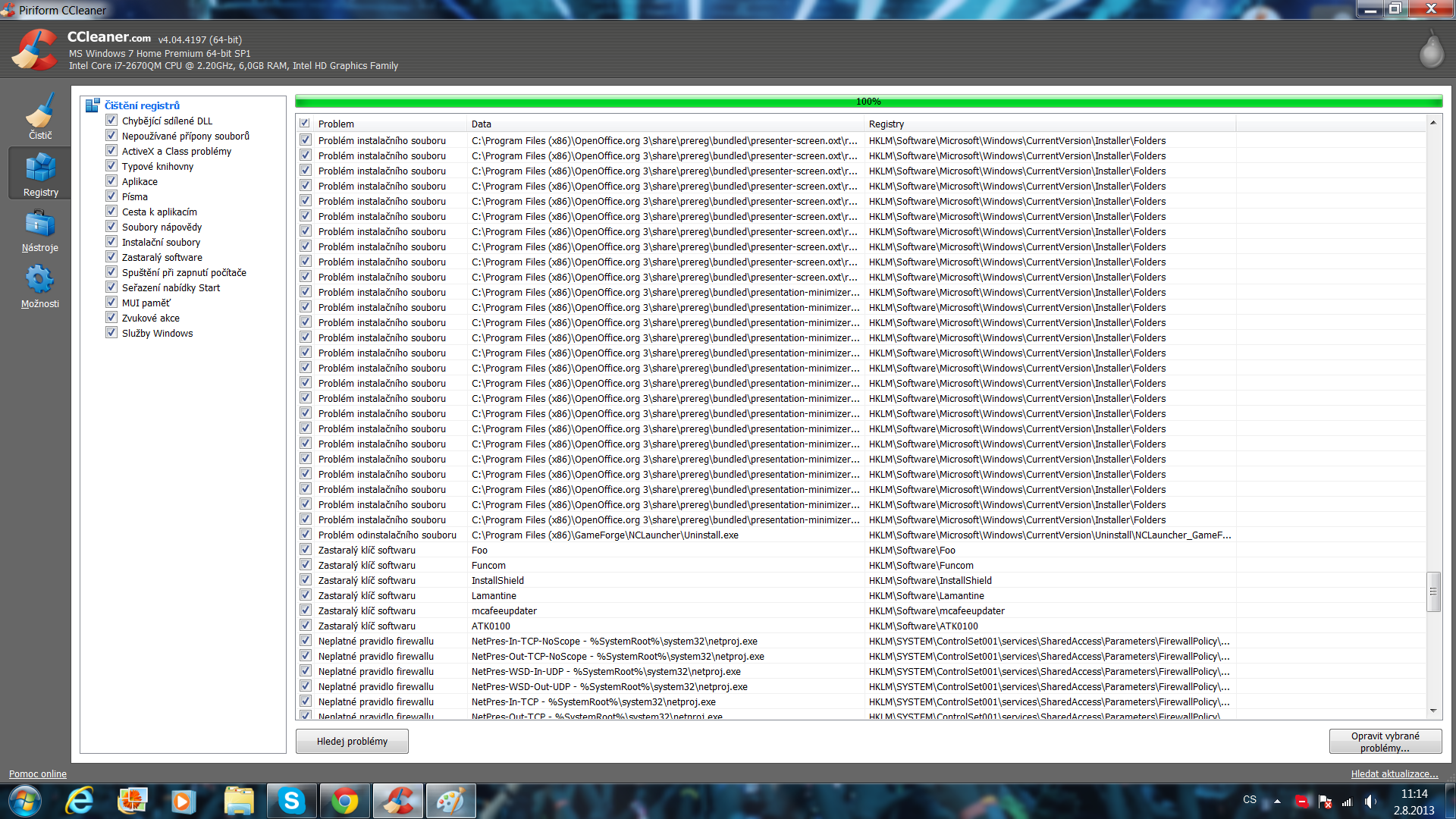Uncheck the Foo registry key row
This screenshot has height=819, width=1456.
[306, 550]
